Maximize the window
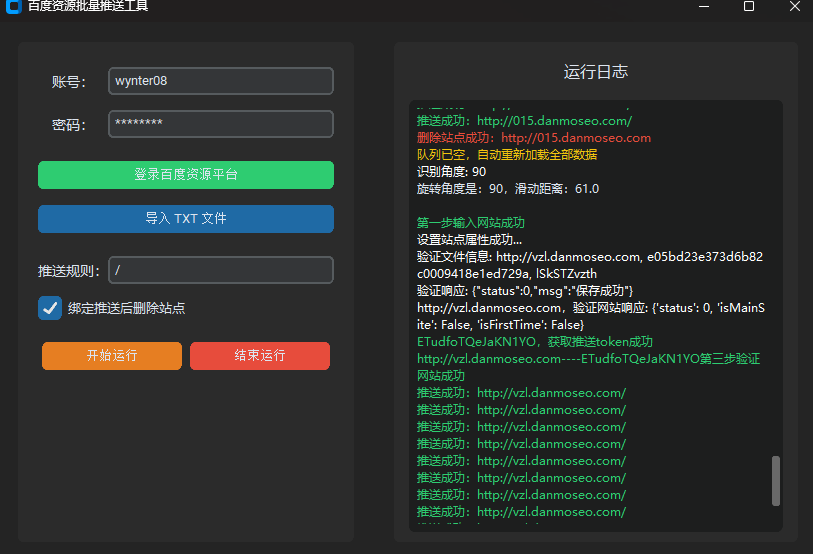 click(x=749, y=6)
